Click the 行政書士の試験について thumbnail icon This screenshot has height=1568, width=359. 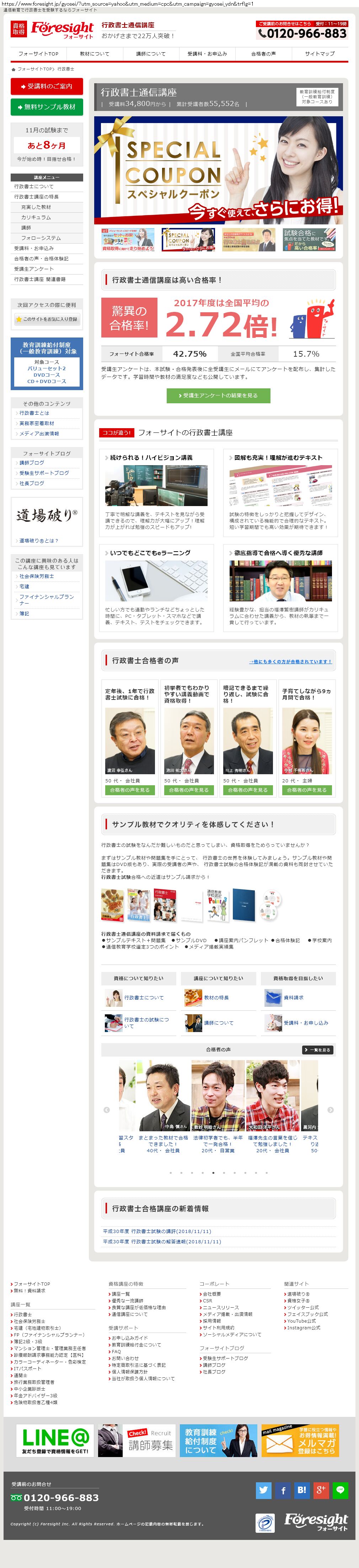pyautogui.click(x=114, y=1022)
